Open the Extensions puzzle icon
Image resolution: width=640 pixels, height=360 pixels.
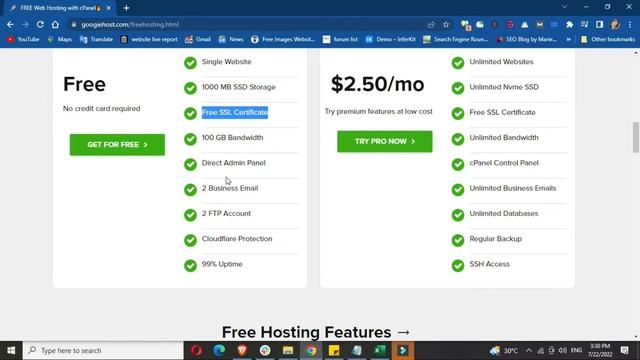tap(569, 24)
